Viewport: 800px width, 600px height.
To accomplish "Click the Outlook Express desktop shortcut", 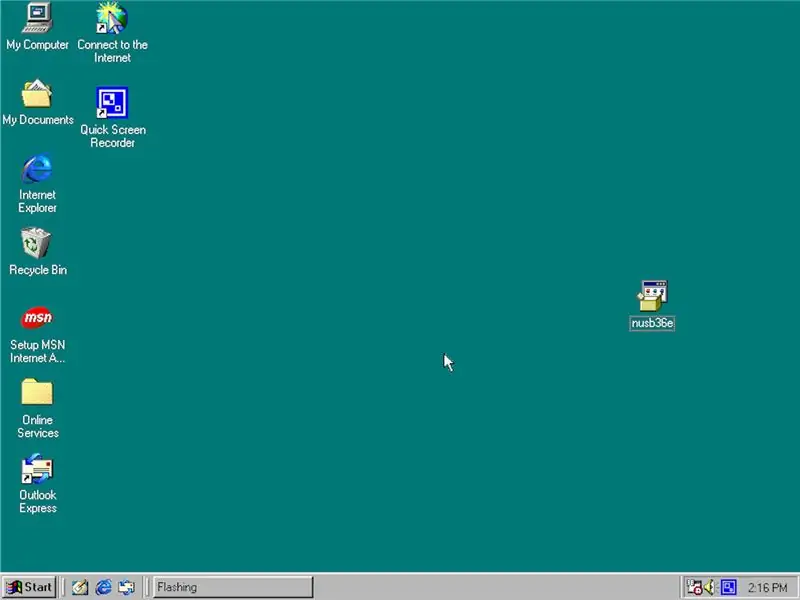I will point(37,469).
